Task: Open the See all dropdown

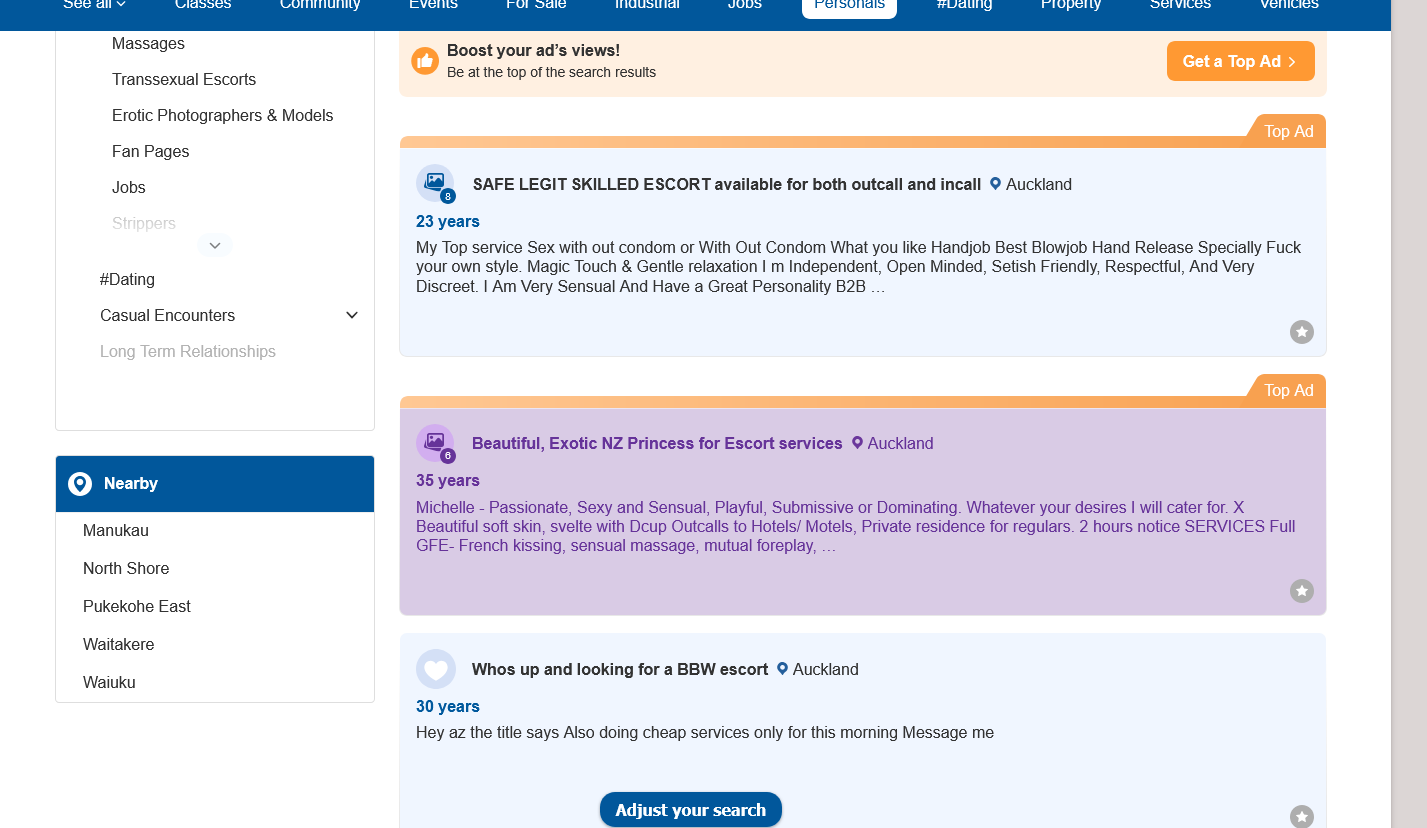Action: (94, 4)
